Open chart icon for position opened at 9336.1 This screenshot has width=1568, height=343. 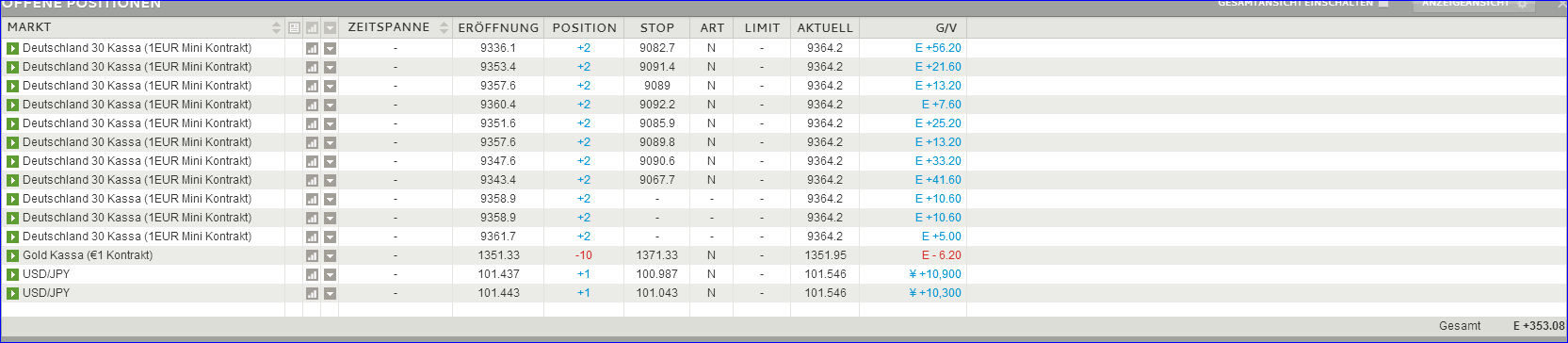click(x=312, y=48)
